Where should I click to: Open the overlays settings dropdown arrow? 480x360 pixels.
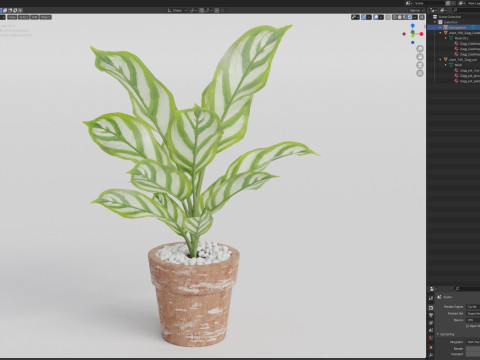[381, 17]
